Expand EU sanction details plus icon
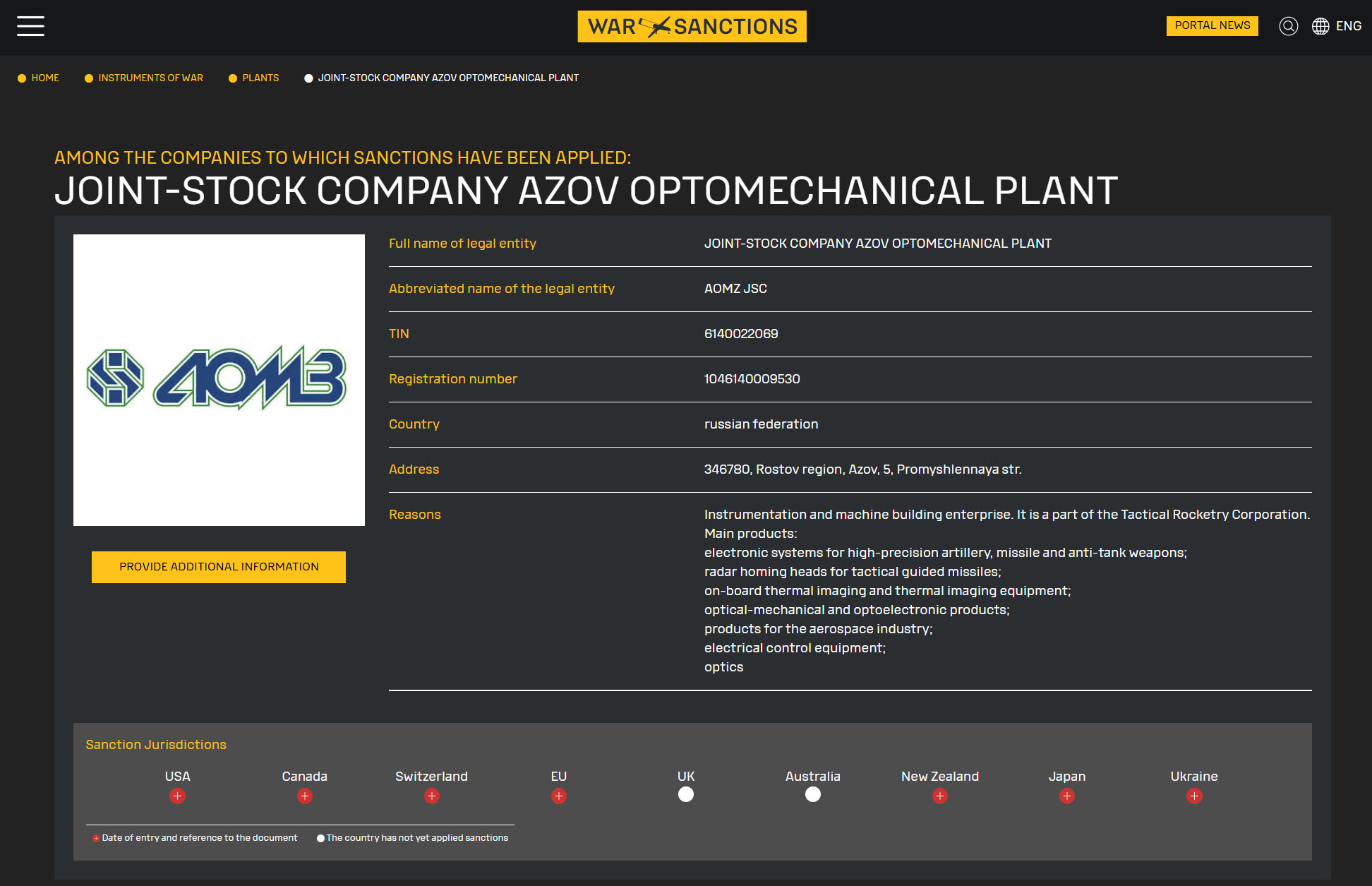 click(x=559, y=796)
